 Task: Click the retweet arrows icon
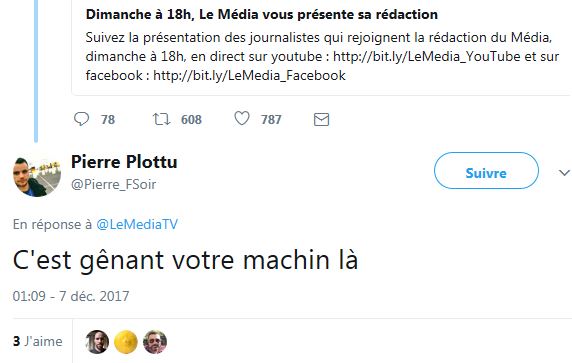coord(162,119)
